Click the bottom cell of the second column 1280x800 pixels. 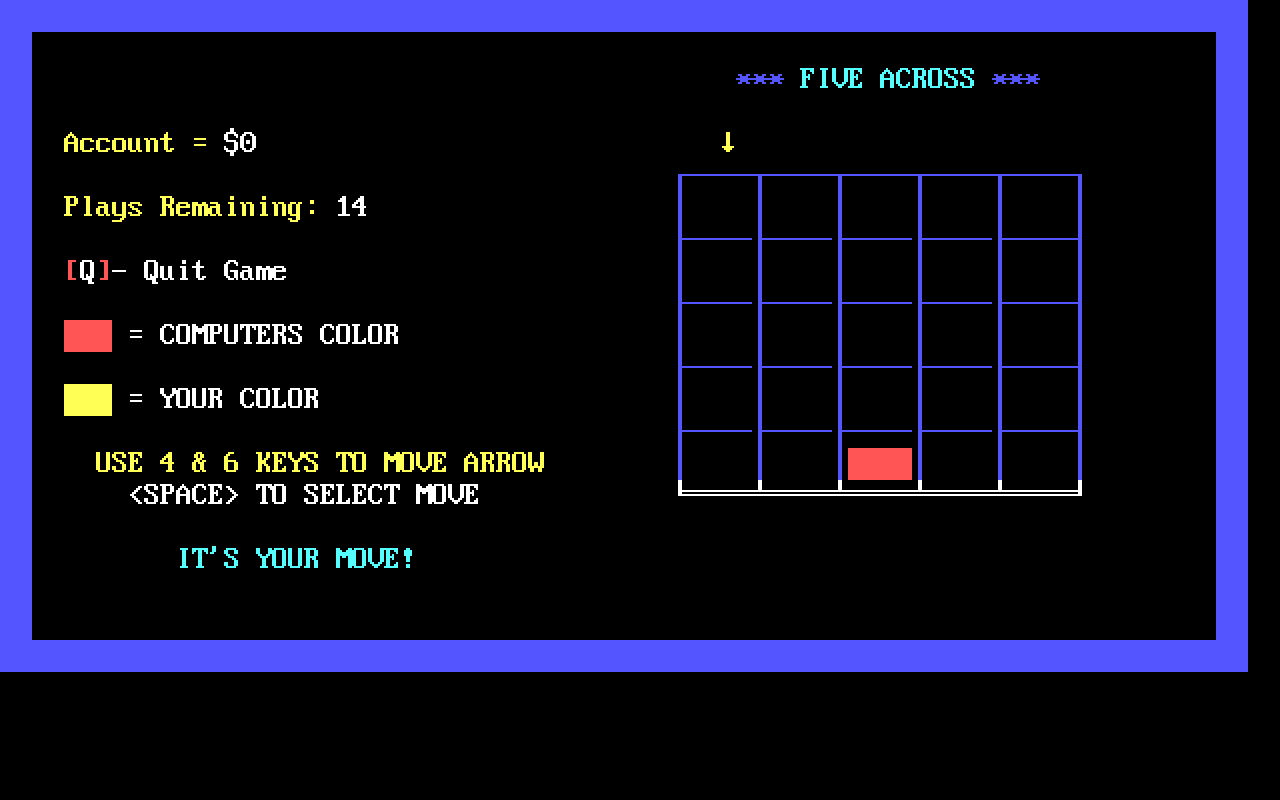click(x=799, y=462)
